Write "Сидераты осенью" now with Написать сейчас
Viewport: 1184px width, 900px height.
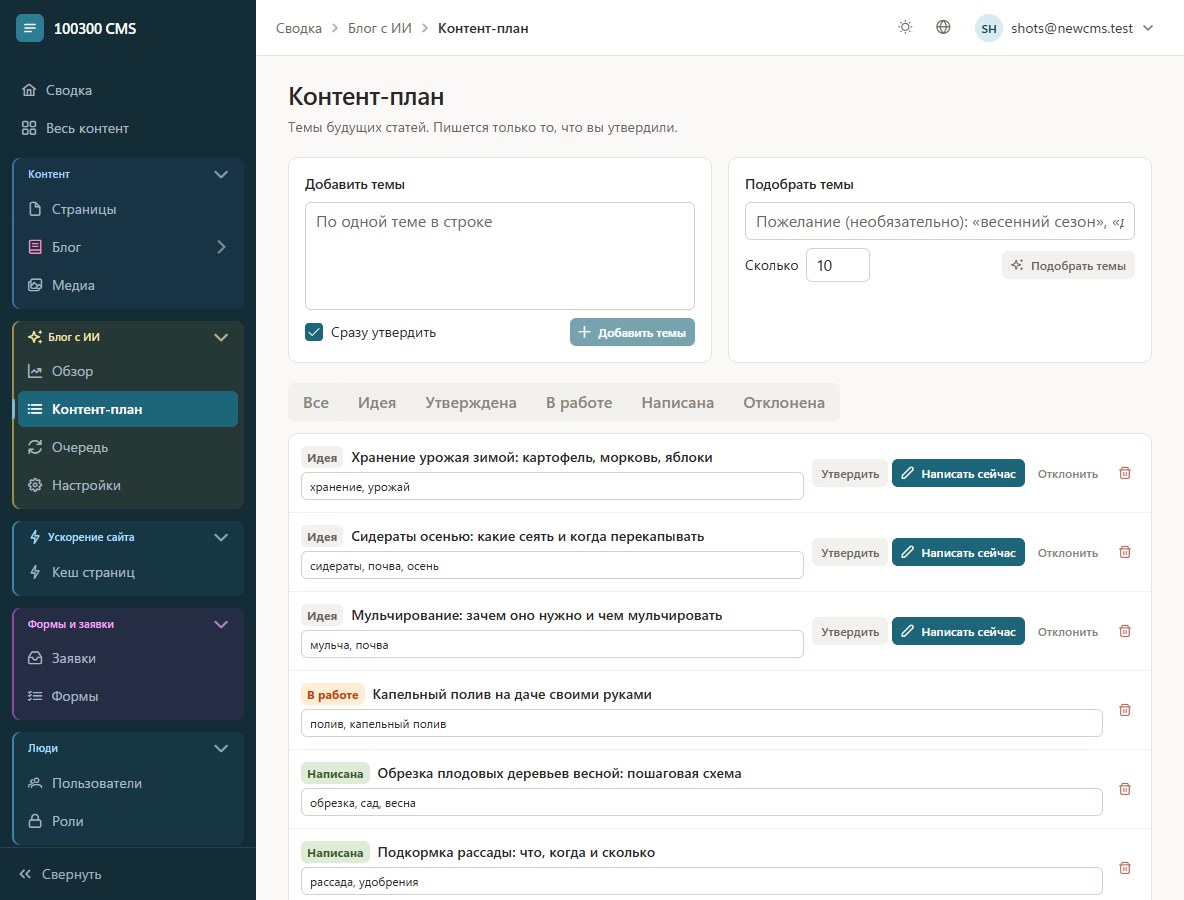coord(958,553)
